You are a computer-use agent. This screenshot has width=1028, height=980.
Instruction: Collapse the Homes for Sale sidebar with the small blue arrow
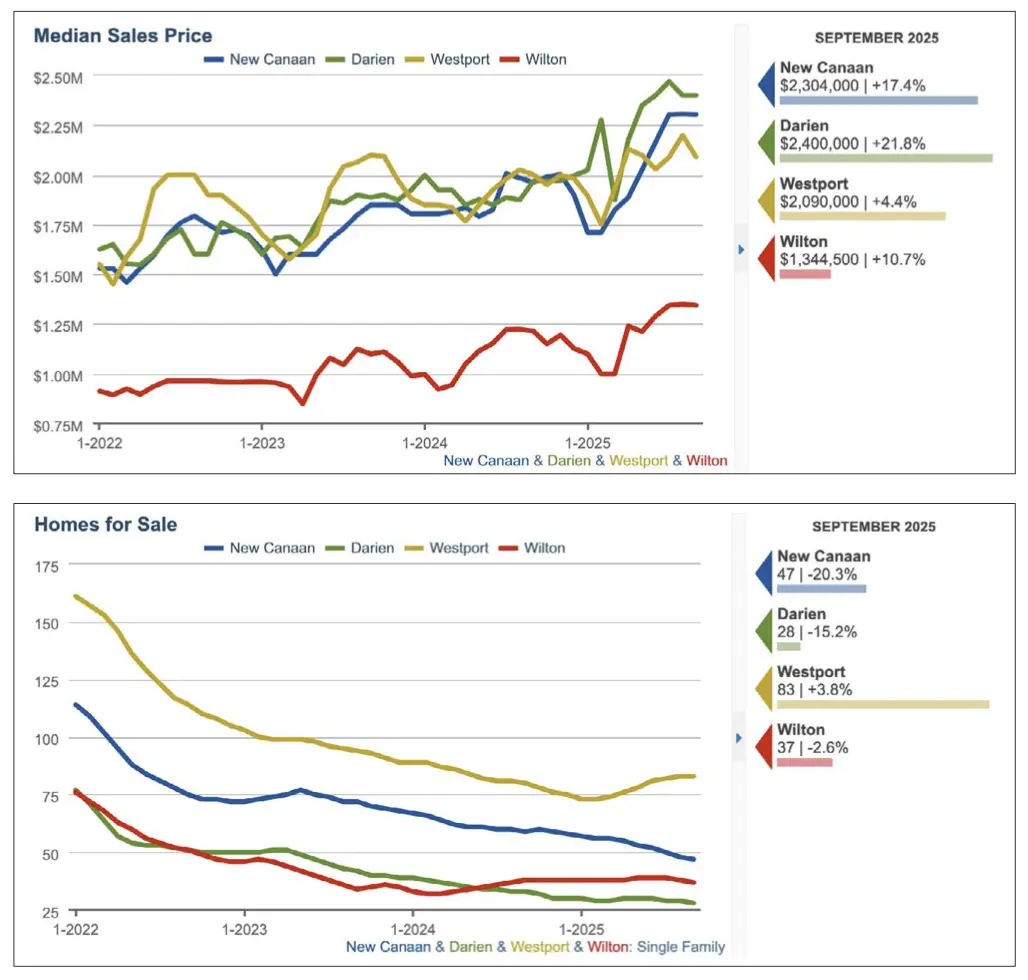740,738
